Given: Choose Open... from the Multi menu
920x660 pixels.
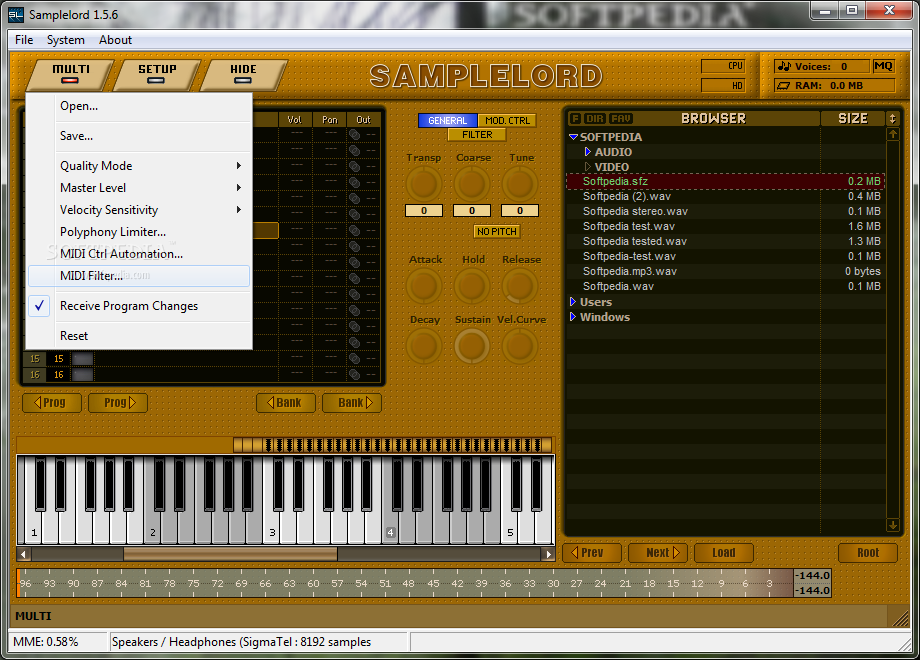Looking at the screenshot, I should [138, 106].
